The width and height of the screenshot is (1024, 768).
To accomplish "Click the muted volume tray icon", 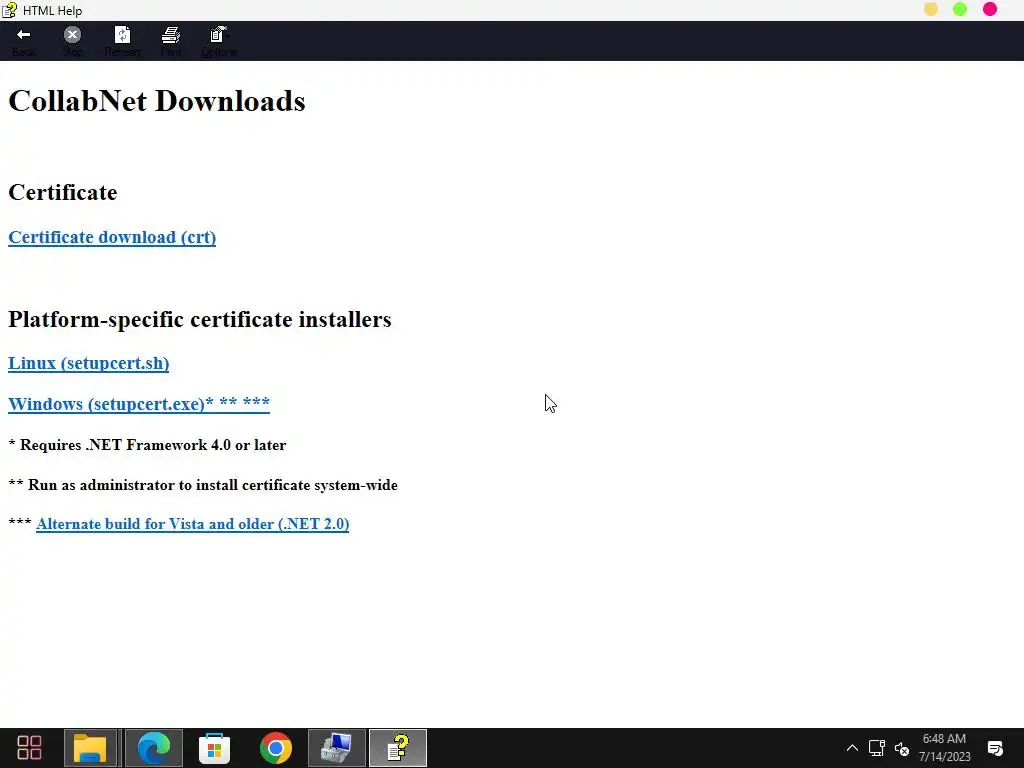I will 902,748.
